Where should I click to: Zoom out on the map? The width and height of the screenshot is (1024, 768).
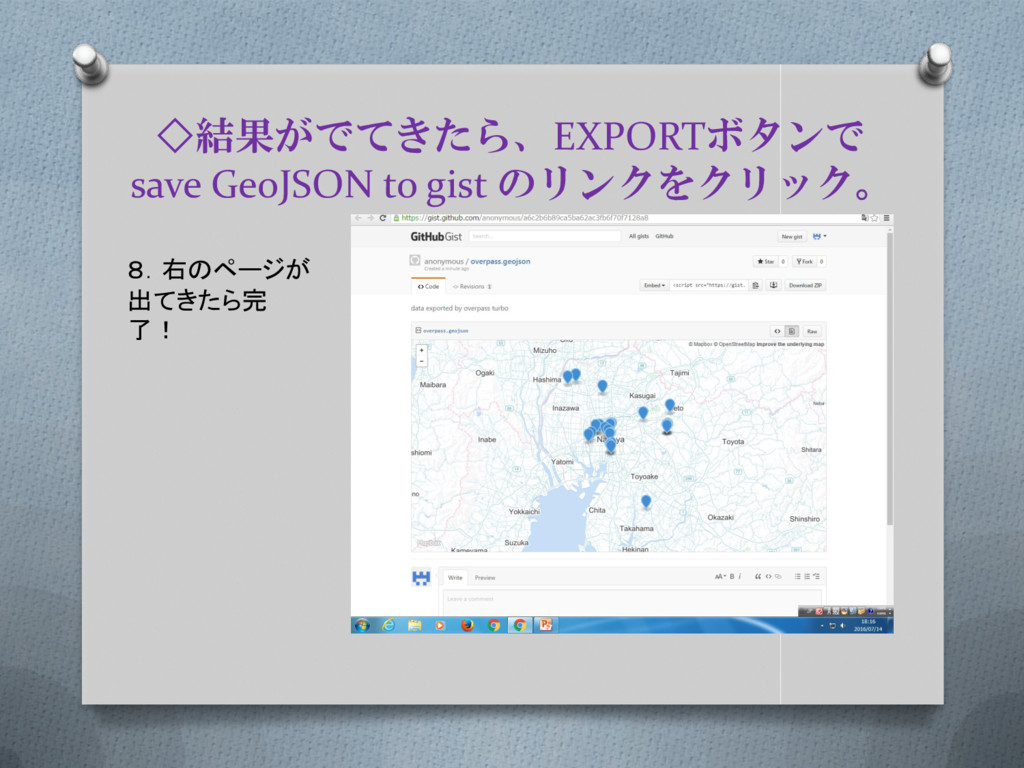coord(421,361)
